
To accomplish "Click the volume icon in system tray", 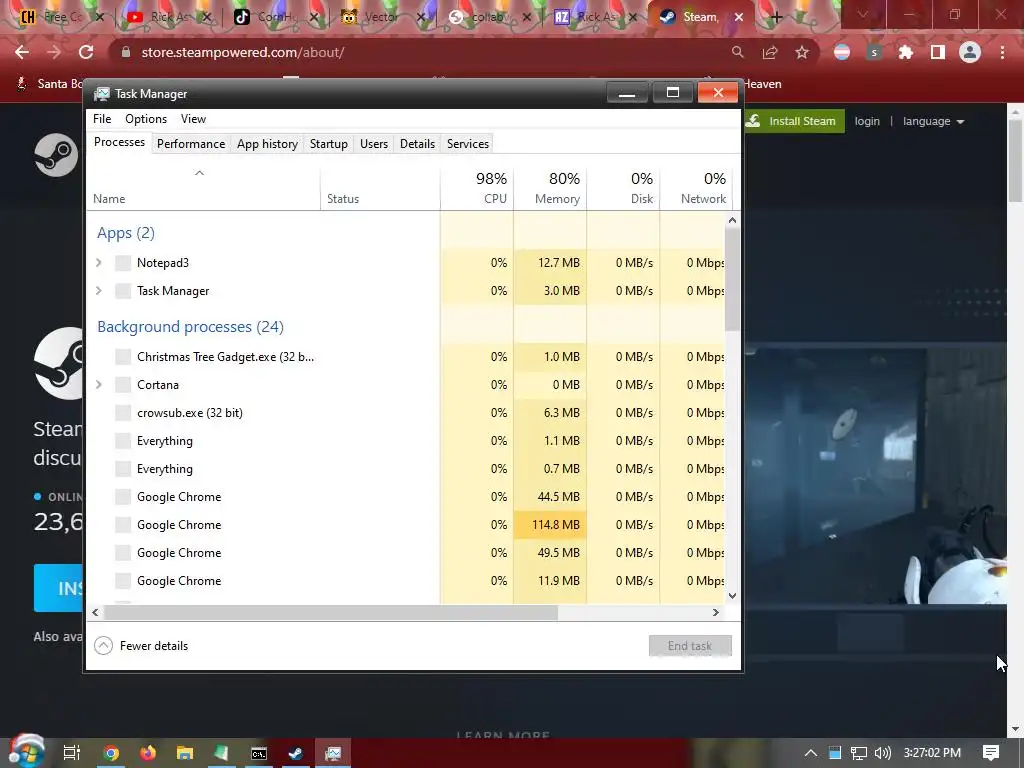I will pos(883,753).
